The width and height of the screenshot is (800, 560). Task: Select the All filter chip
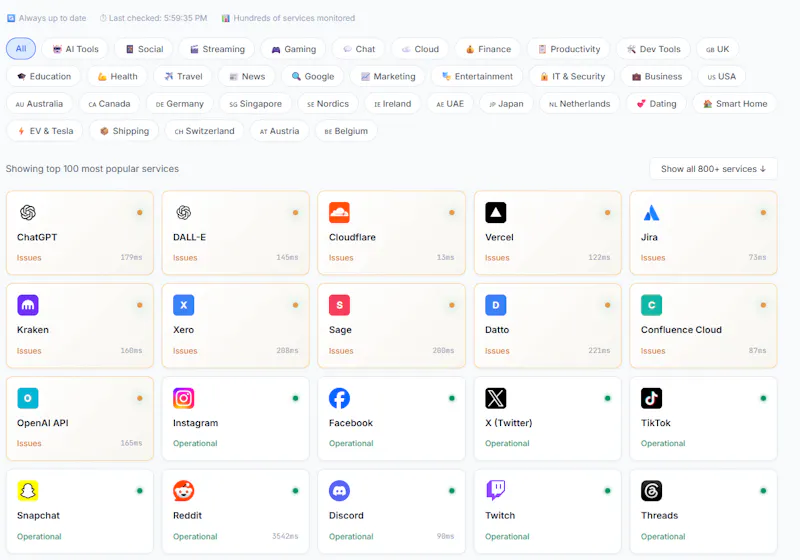21,48
